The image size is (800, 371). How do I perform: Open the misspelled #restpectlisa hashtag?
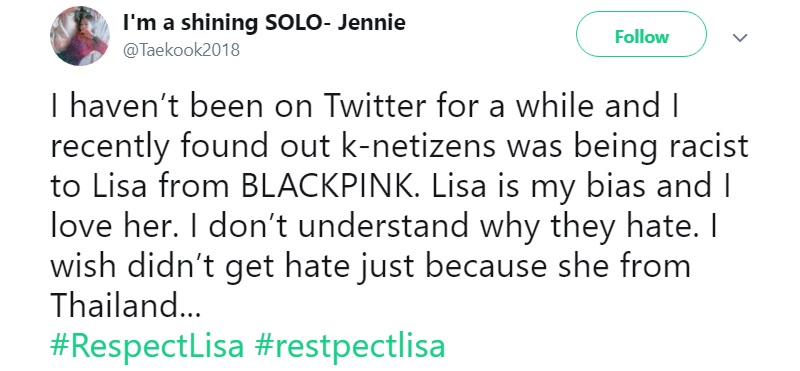click(349, 345)
